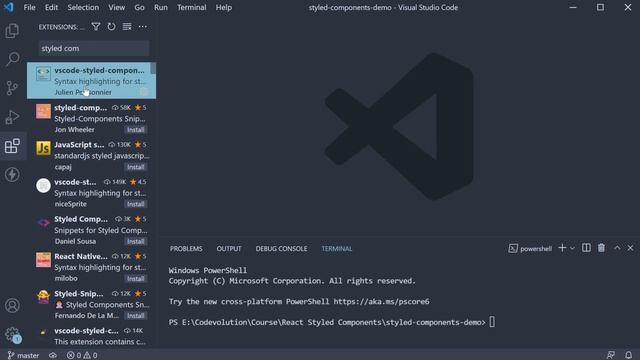Open the Run menu
The width and height of the screenshot is (640, 360).
[x=161, y=7]
